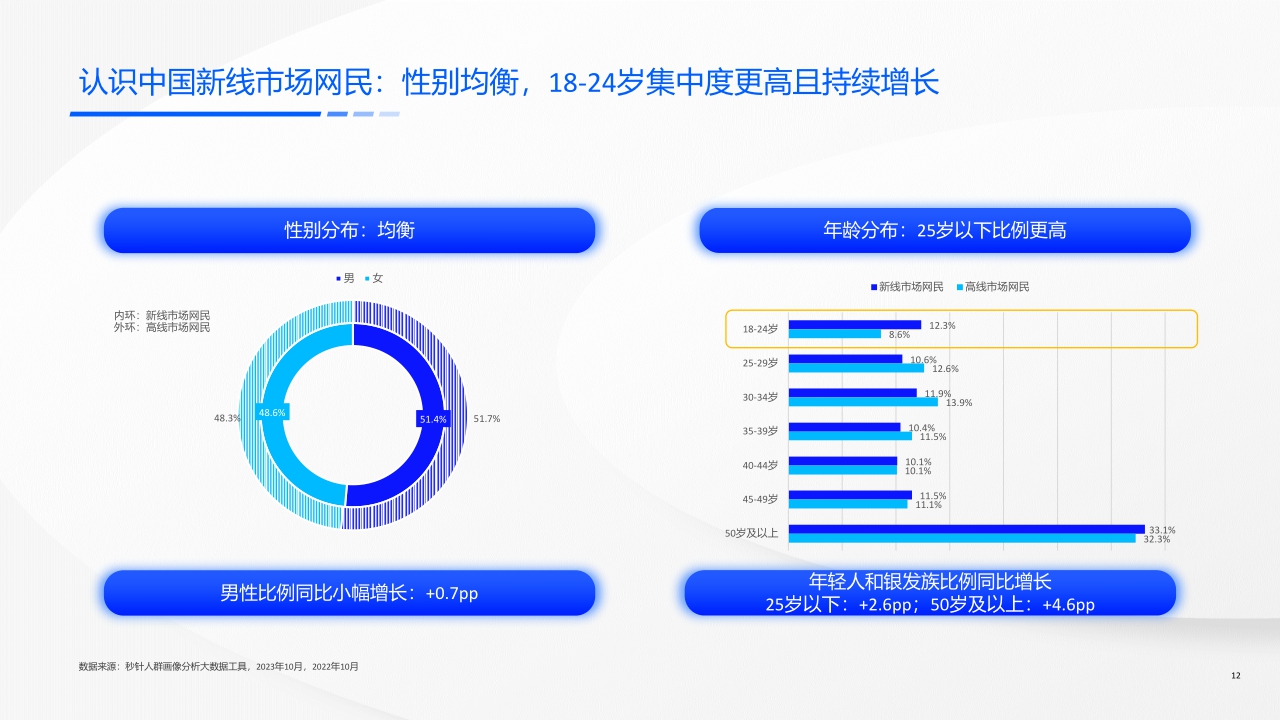The image size is (1280, 720).
Task: Toggle the highlighted 18-24岁 row box
Action: tap(960, 328)
